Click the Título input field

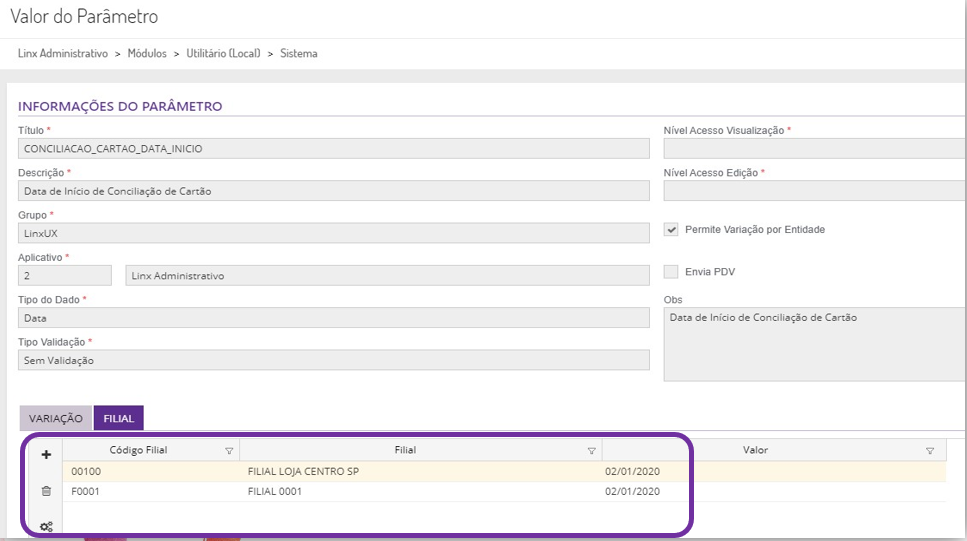click(334, 149)
